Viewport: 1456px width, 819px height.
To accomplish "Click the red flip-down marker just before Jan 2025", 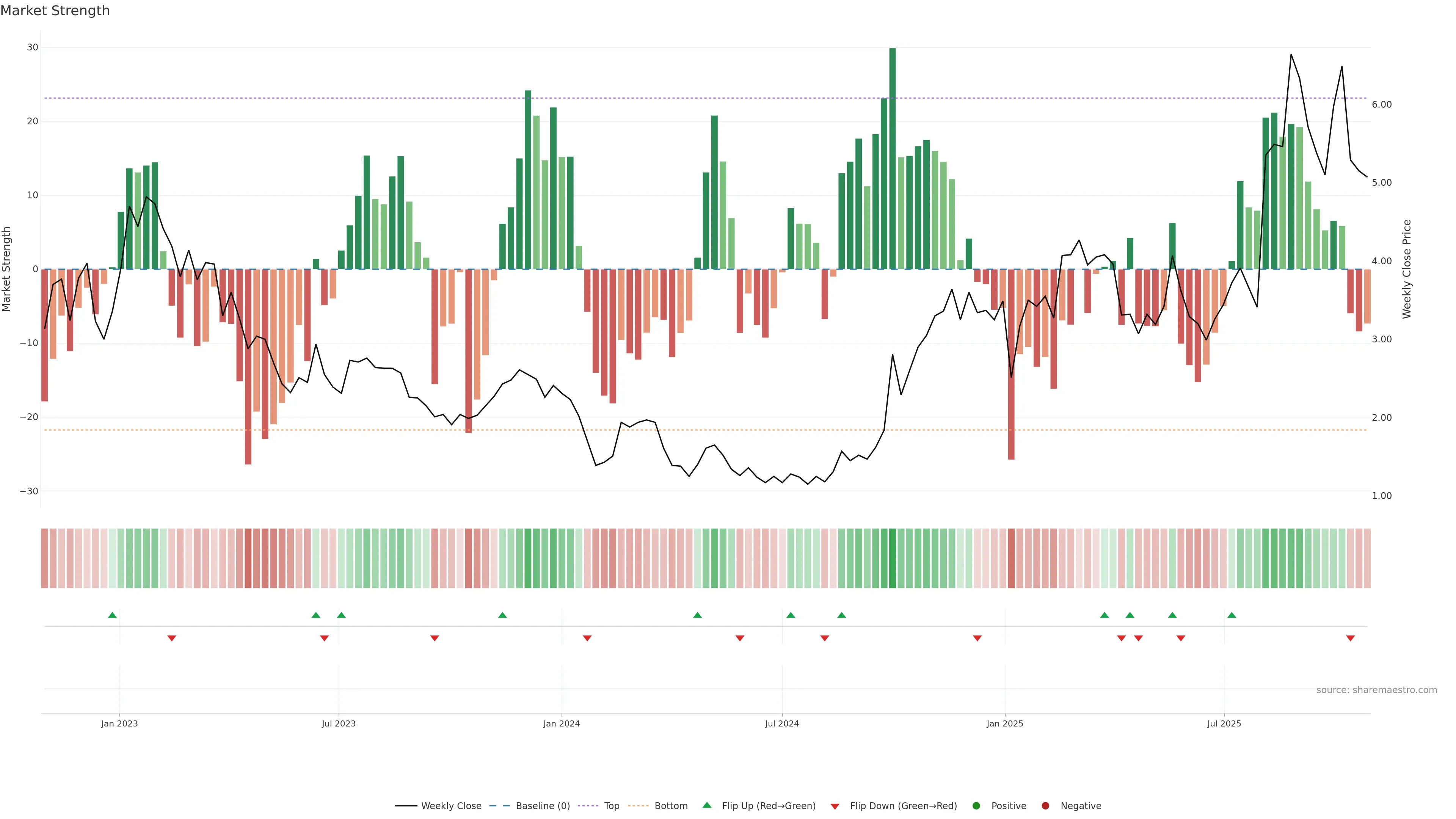I will 977,638.
